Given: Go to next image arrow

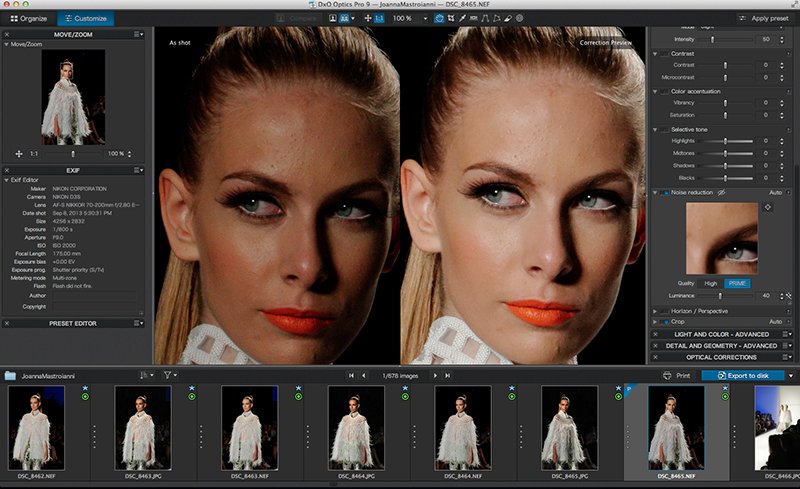Looking at the screenshot, I should 435,376.
